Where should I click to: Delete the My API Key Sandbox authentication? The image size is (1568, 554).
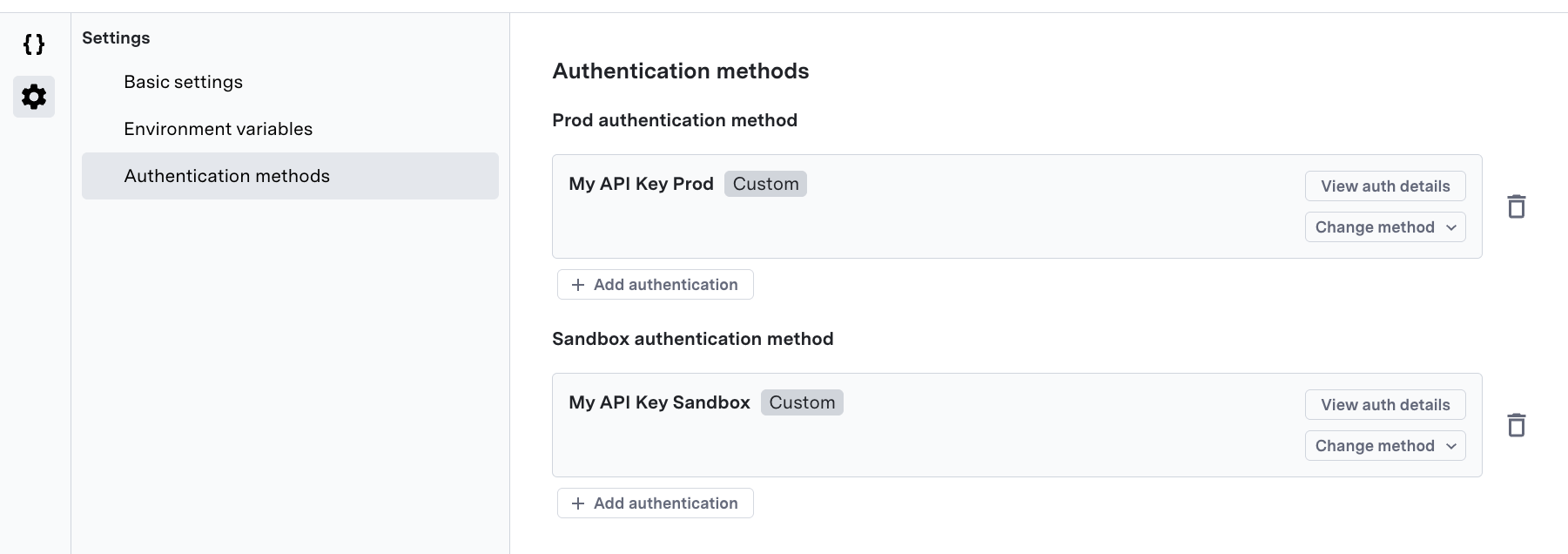coord(1516,425)
